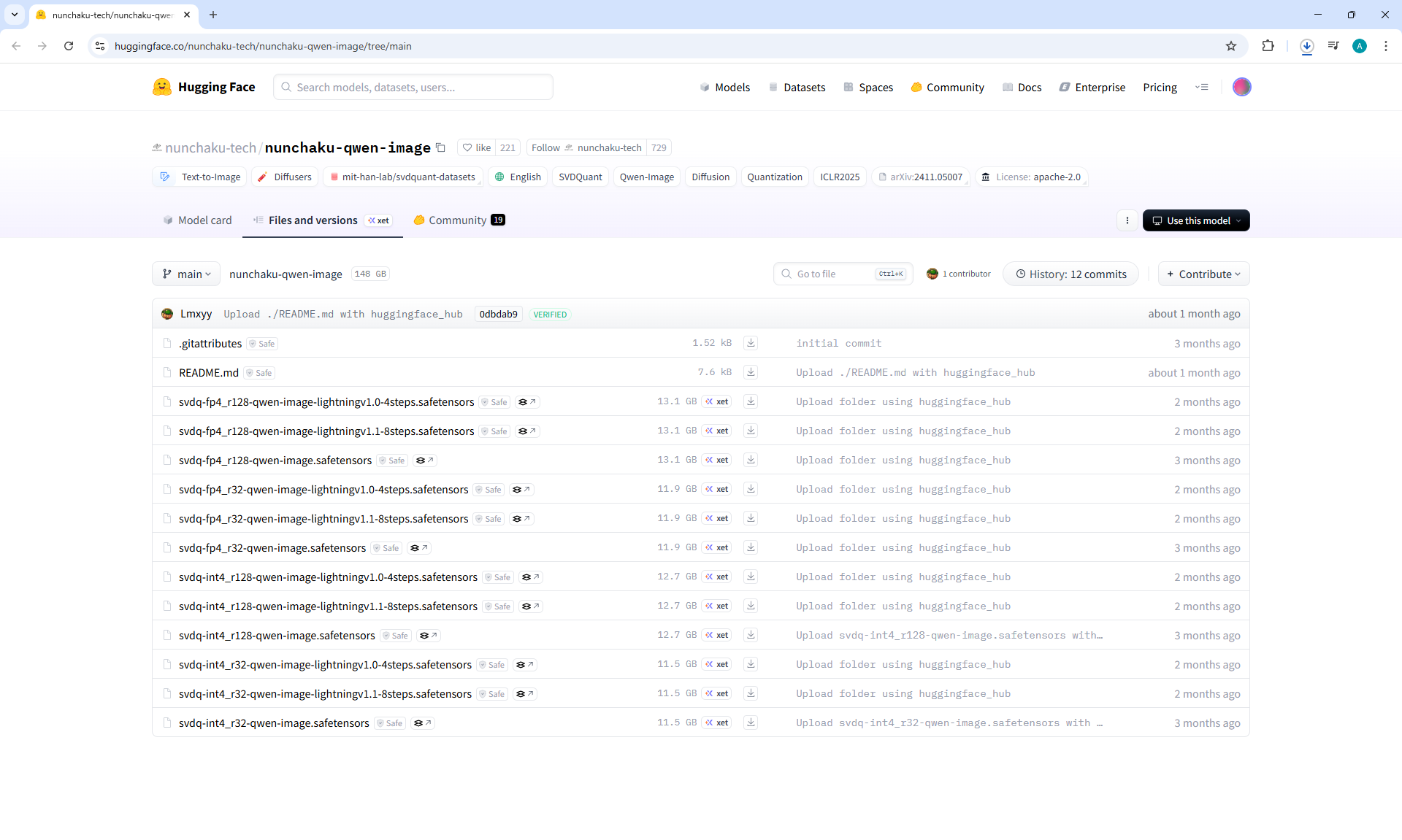1402x840 pixels.
Task: Expand the main branch dropdown
Action: (186, 274)
